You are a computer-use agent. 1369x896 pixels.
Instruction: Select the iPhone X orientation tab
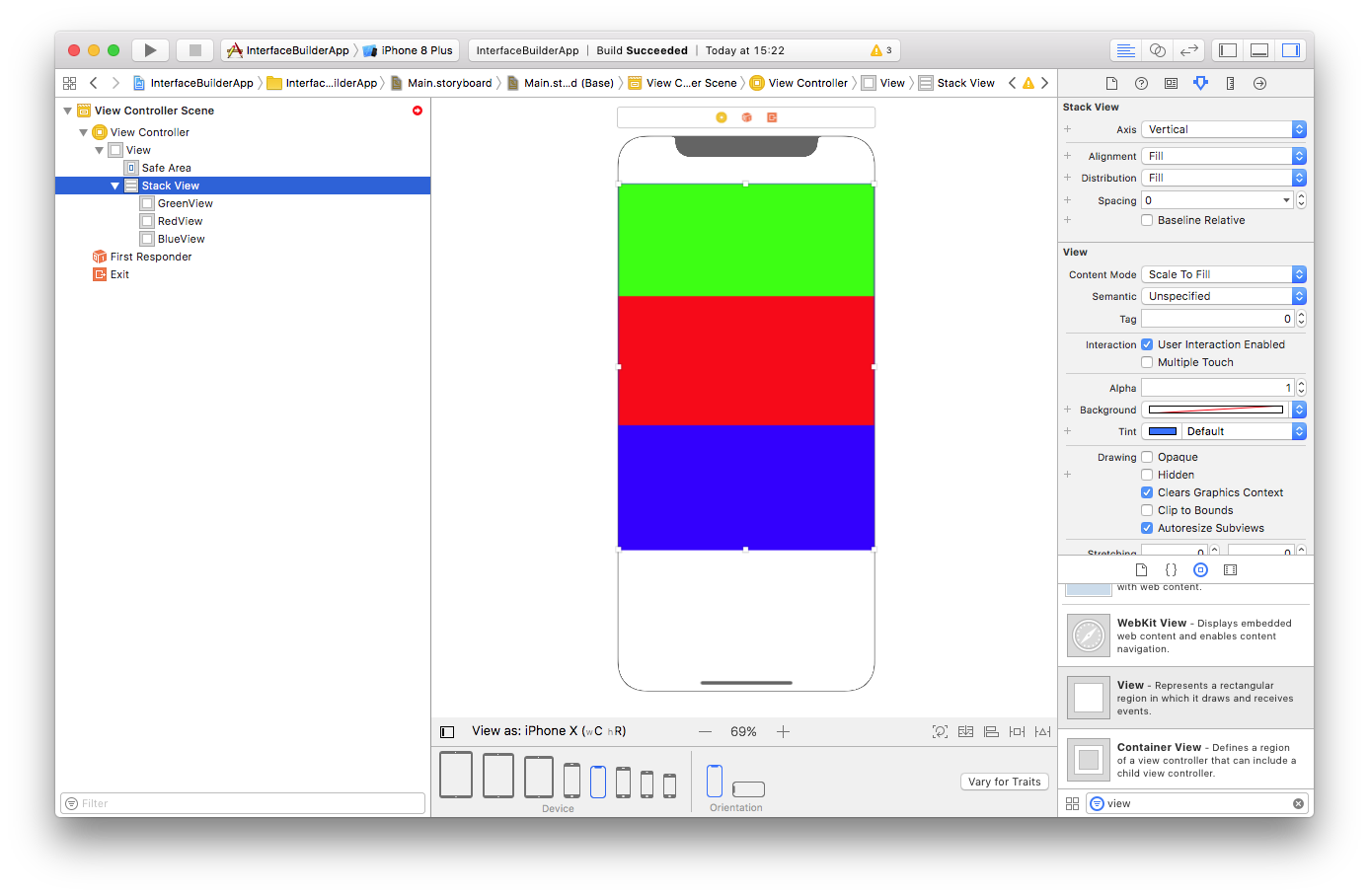(x=714, y=780)
